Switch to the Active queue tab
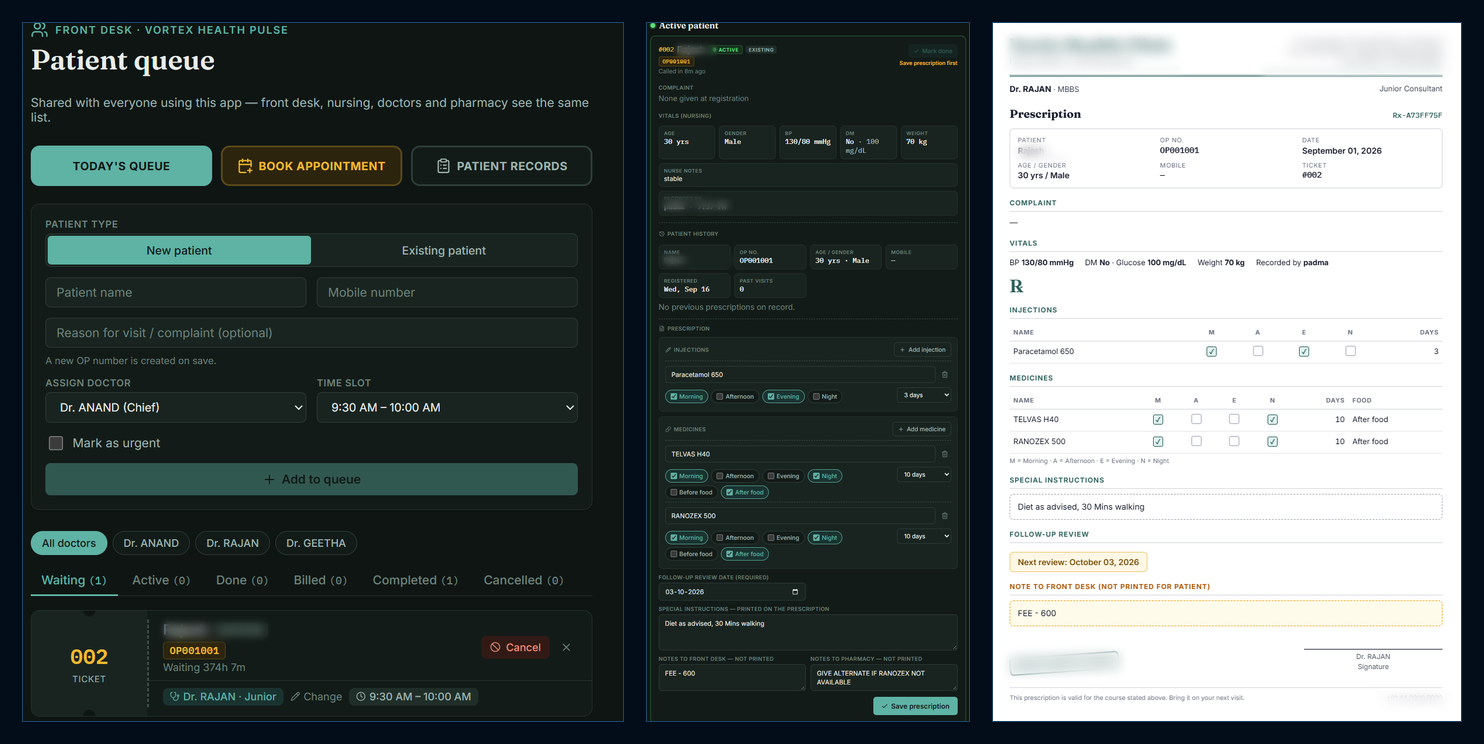This screenshot has height=744, width=1484. [x=161, y=580]
